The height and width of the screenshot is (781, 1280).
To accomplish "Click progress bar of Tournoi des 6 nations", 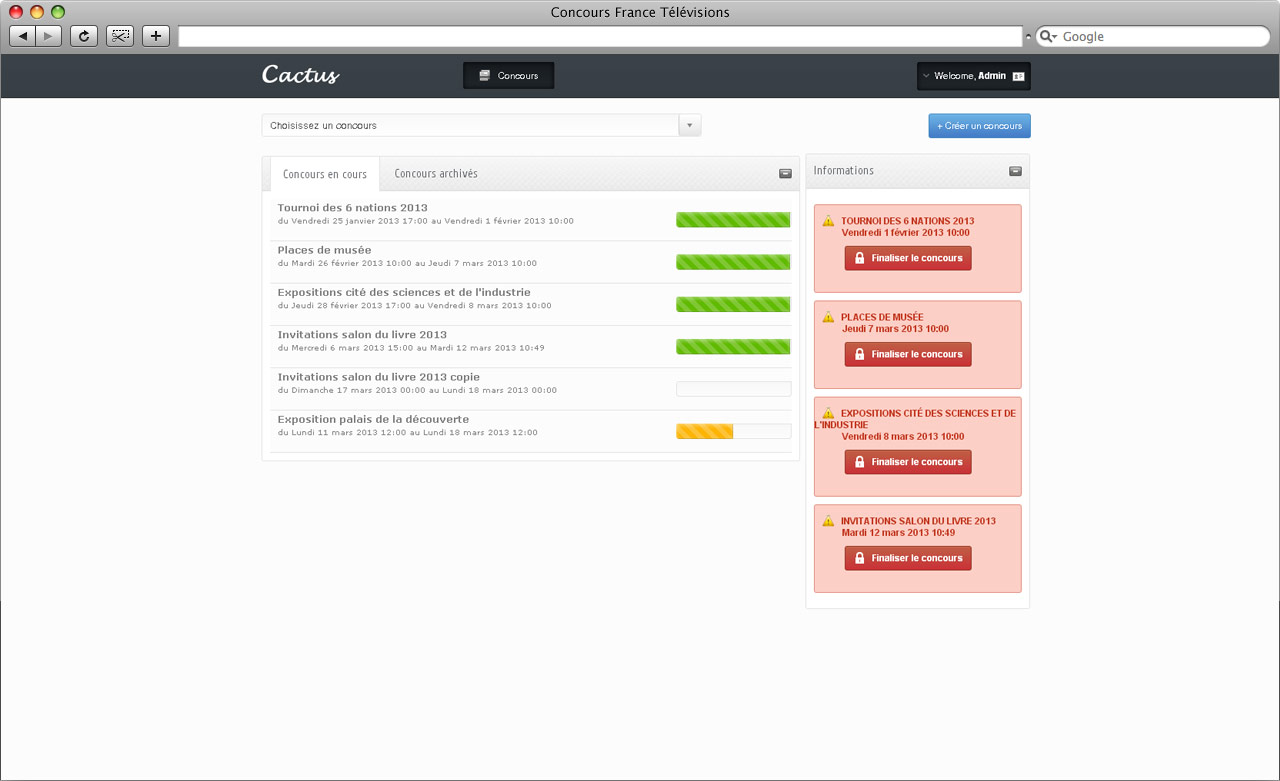I will (x=733, y=220).
